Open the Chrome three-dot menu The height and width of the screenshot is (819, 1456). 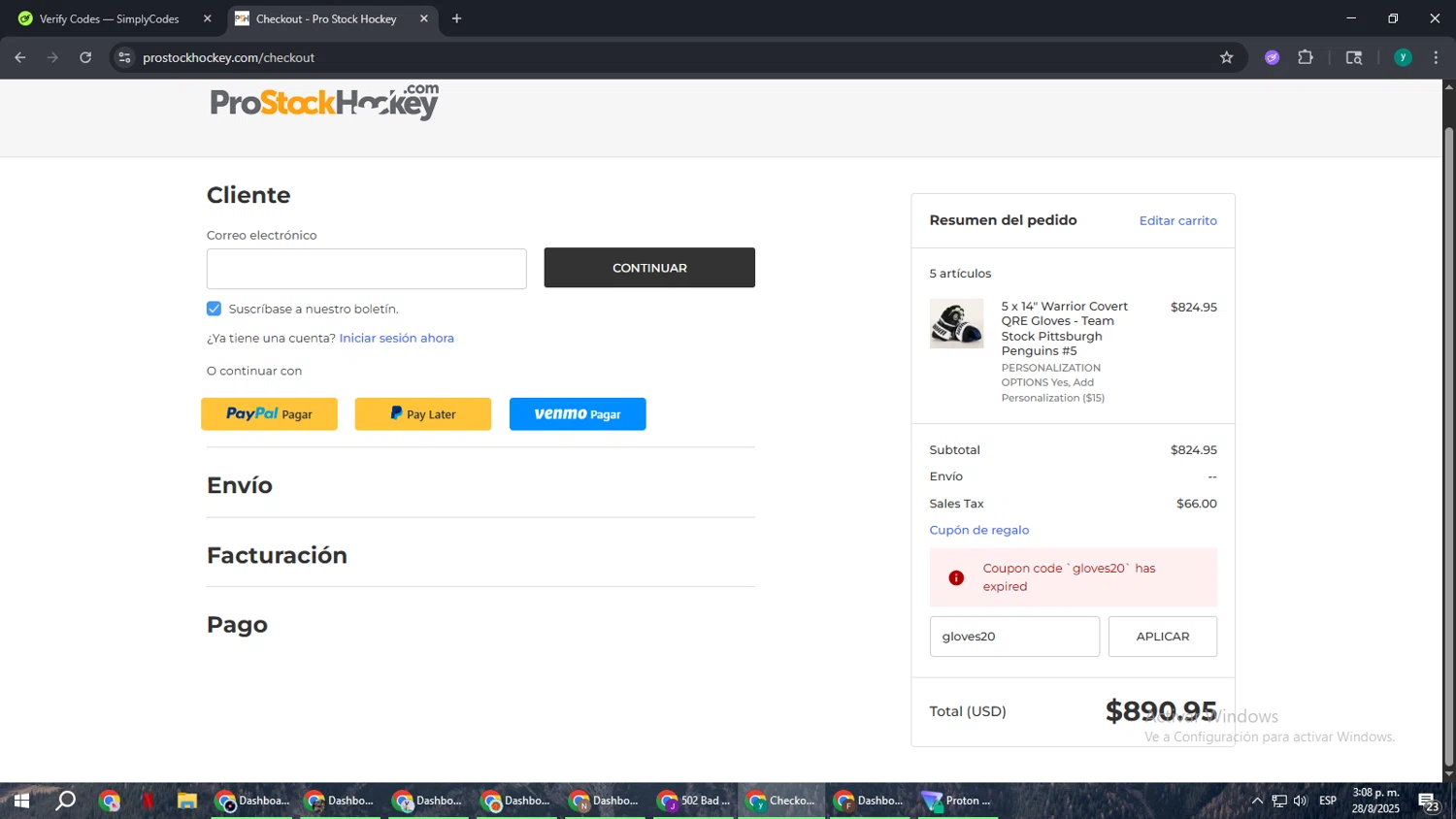1436,57
